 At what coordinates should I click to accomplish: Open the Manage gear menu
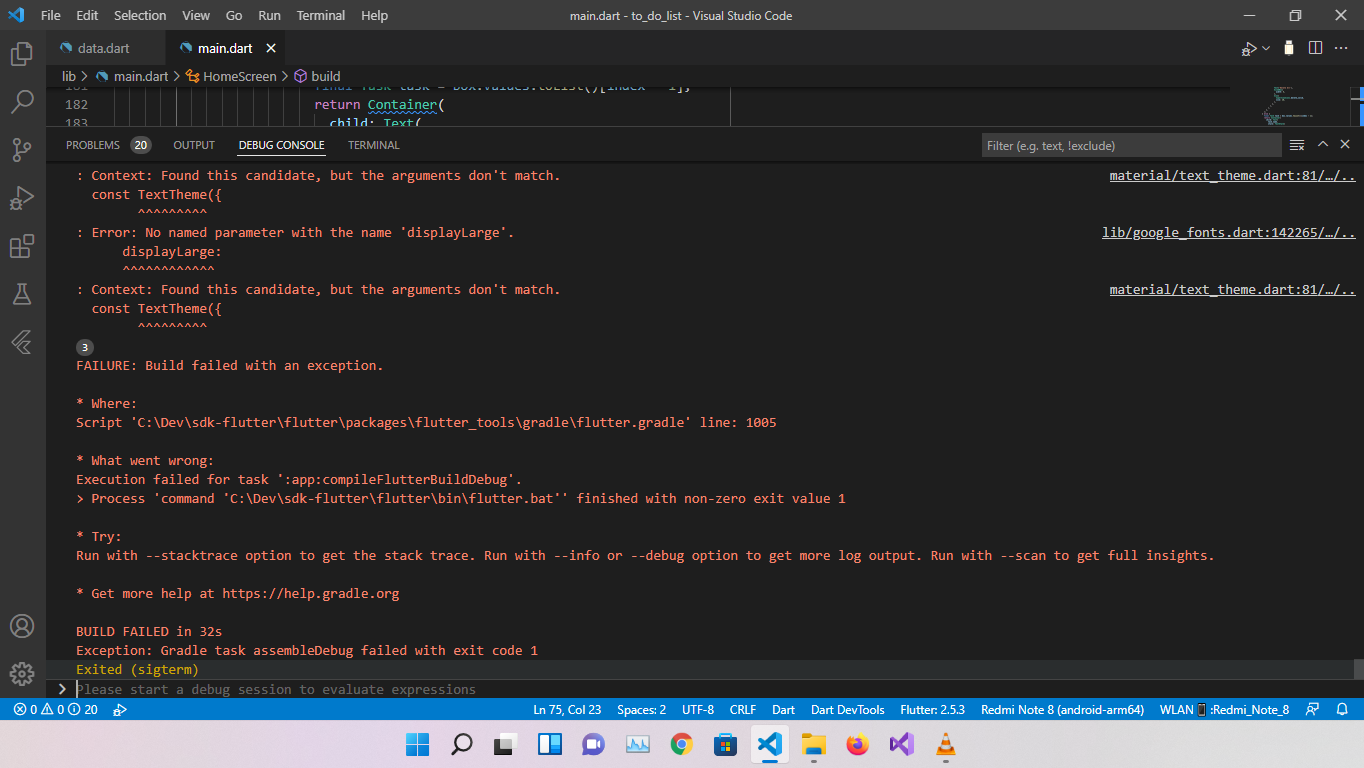[x=22, y=674]
